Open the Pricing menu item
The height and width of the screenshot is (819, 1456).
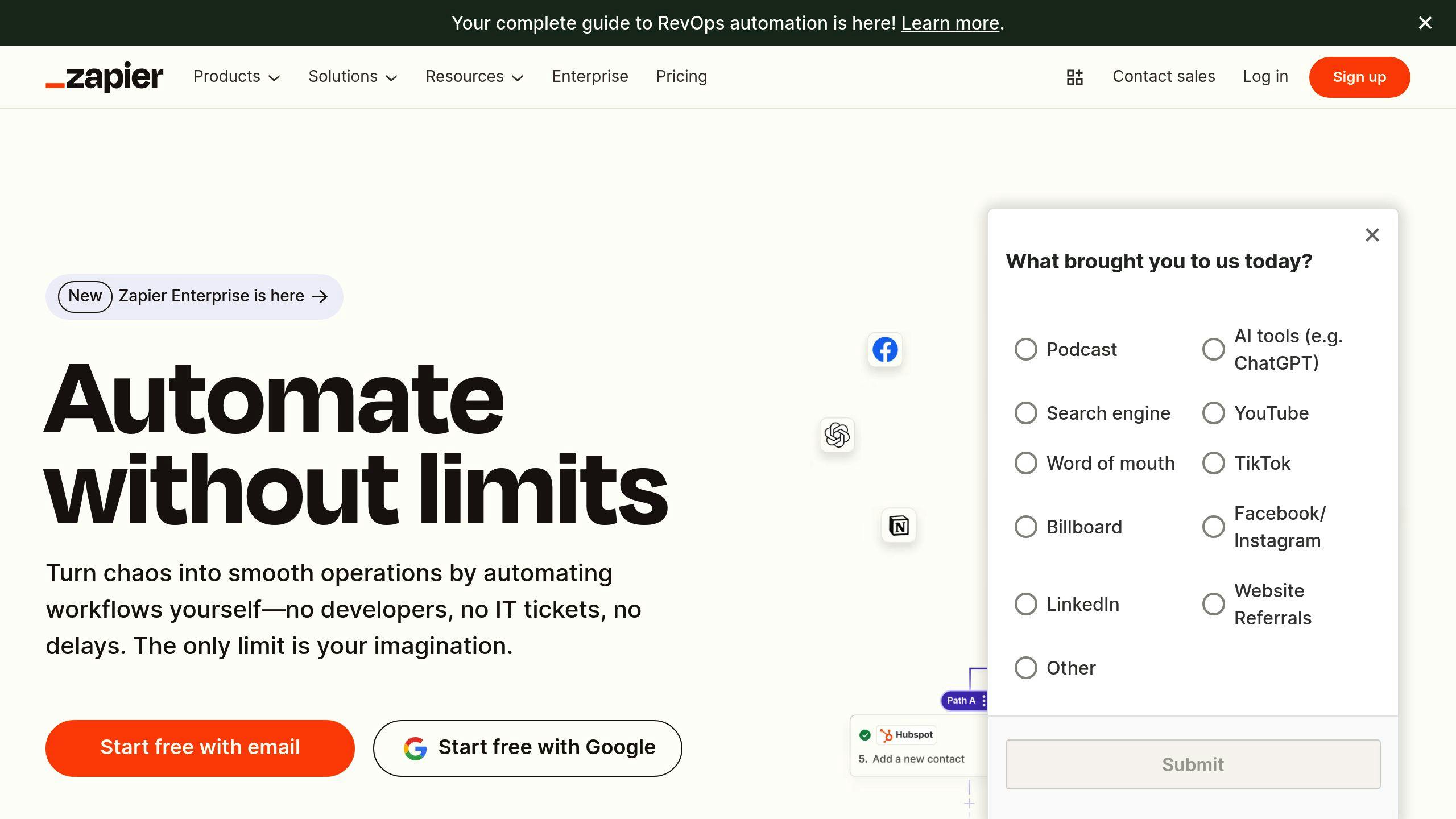pyautogui.click(x=681, y=76)
